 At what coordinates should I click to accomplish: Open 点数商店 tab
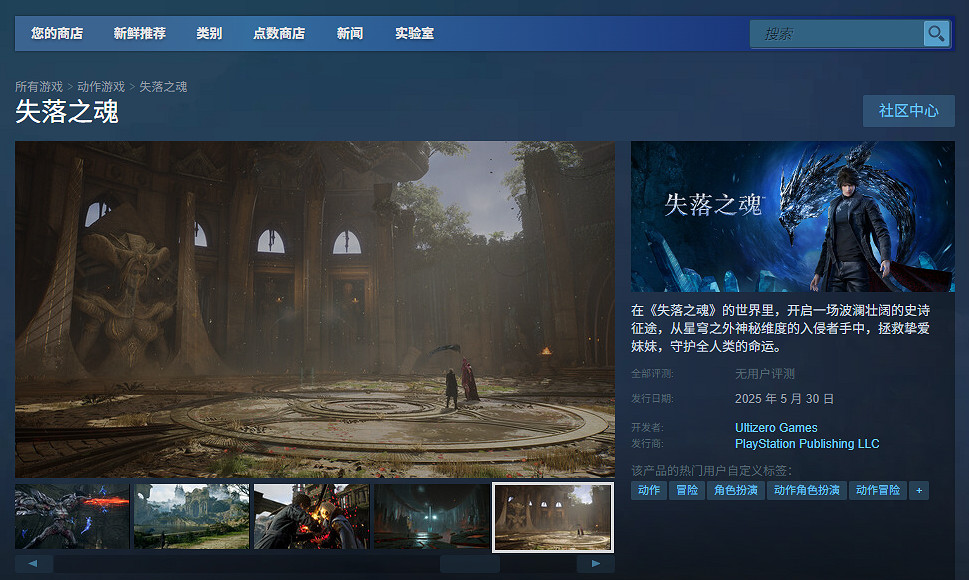[x=279, y=34]
